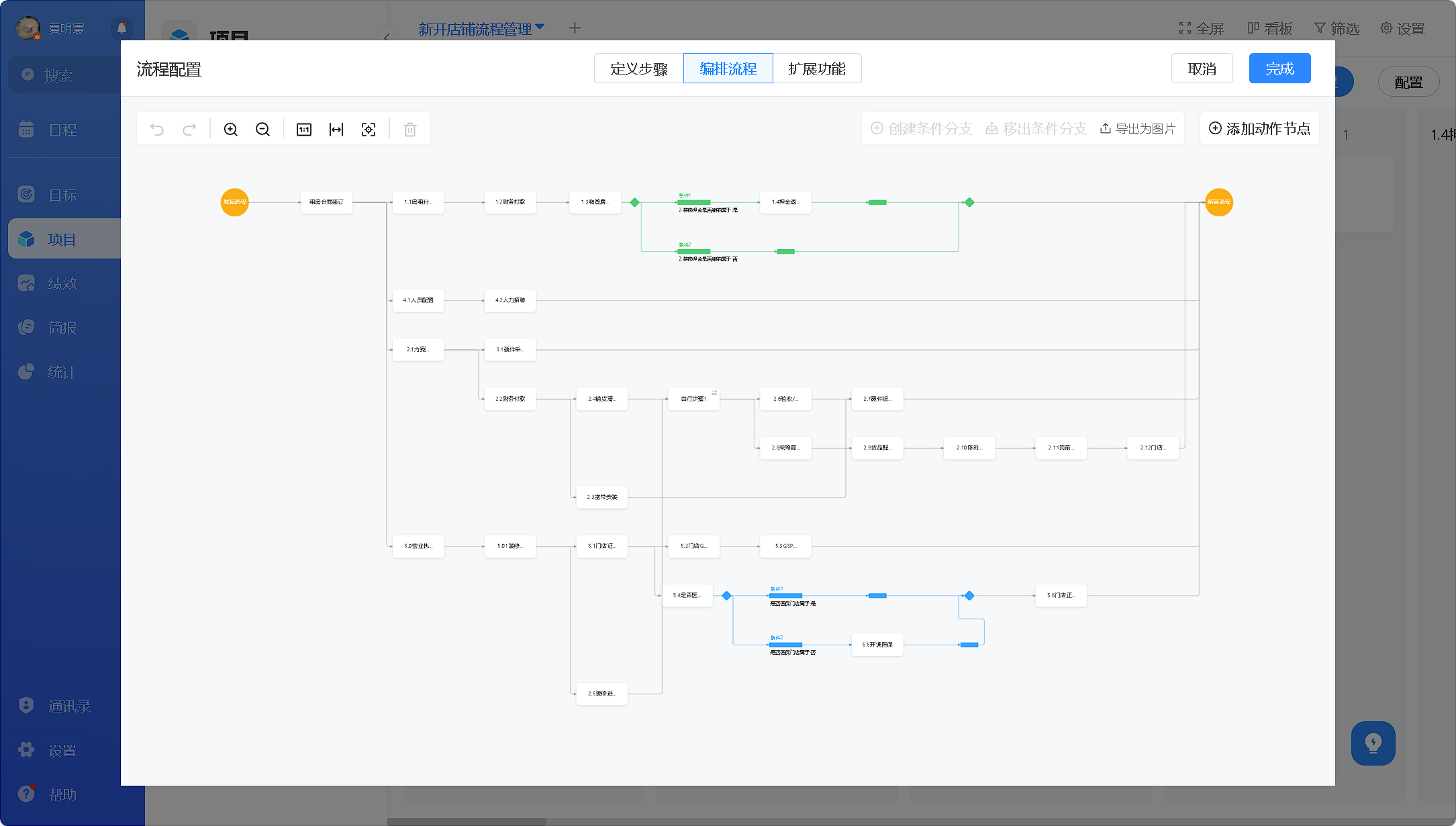The width and height of the screenshot is (1456, 826).
Task: Open 设置 in left sidebar
Action: 63,751
